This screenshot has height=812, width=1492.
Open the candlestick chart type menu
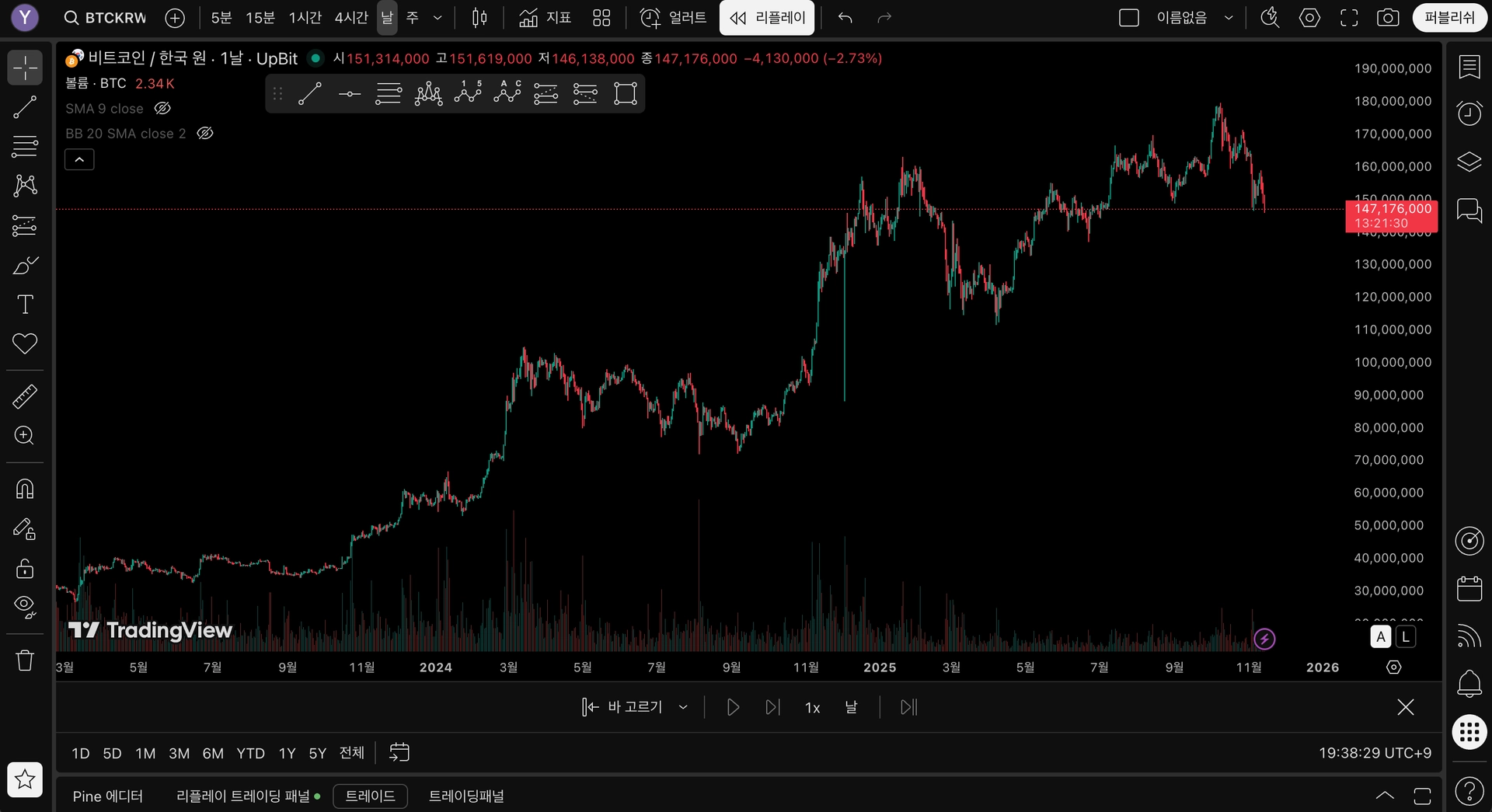click(479, 18)
